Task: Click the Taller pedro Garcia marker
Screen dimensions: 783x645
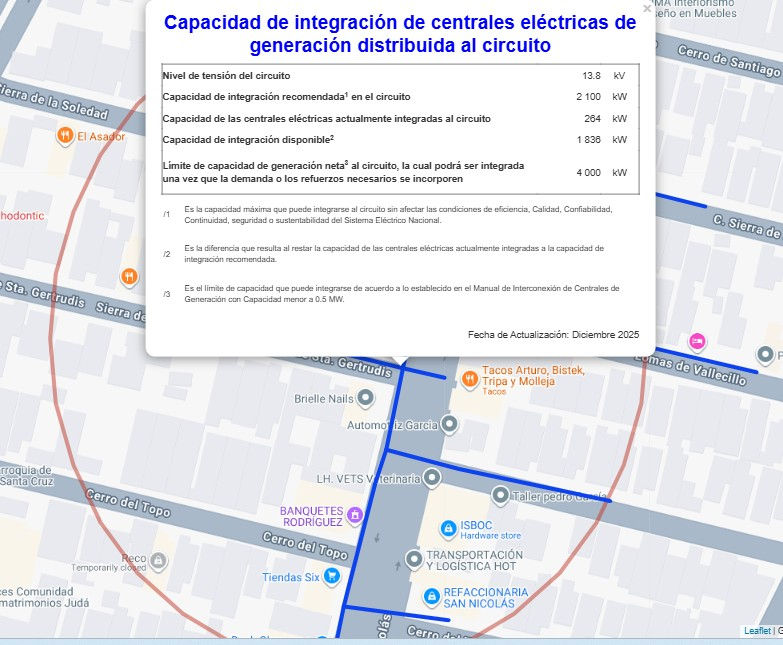Action: (x=500, y=495)
